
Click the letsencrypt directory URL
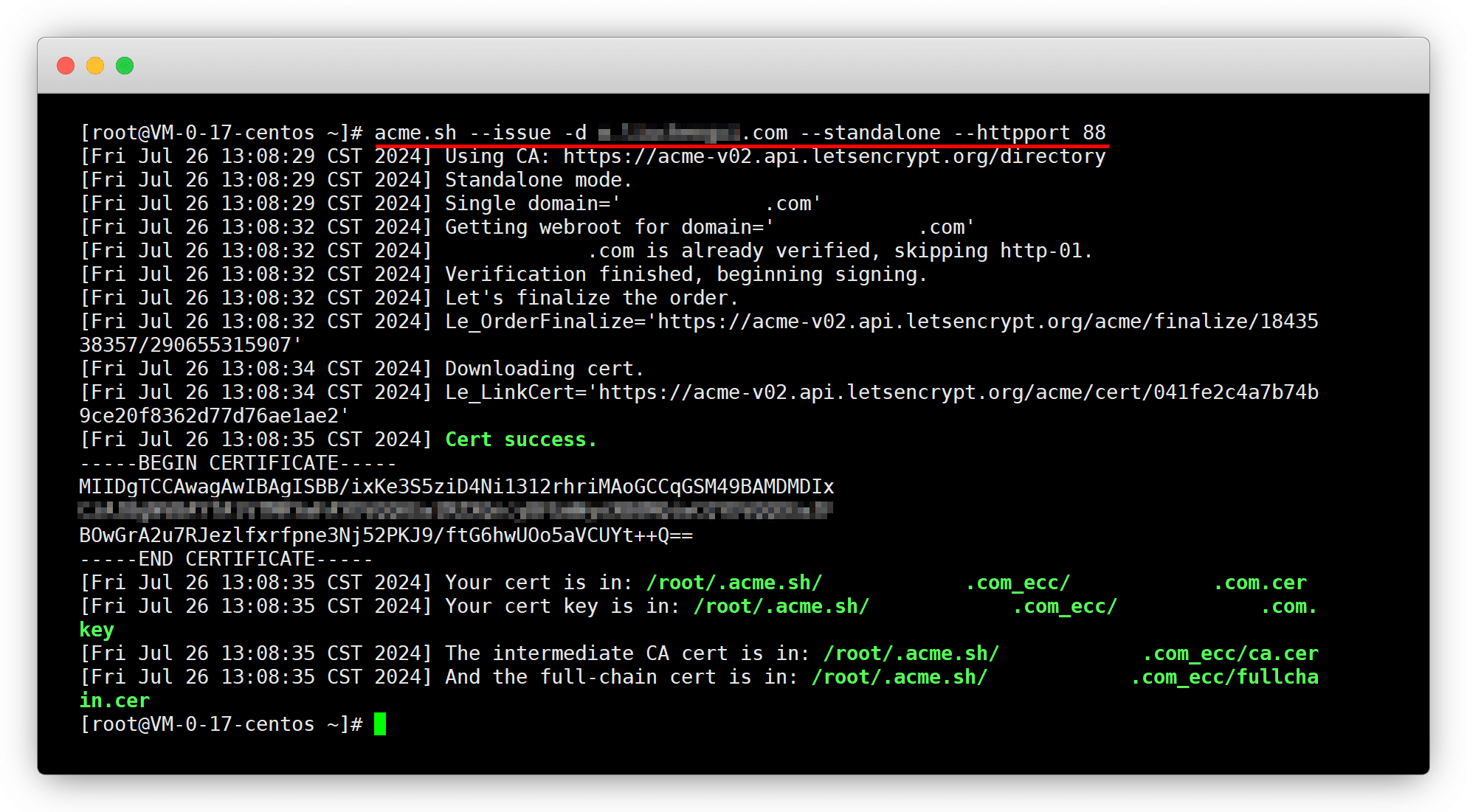[x=834, y=156]
